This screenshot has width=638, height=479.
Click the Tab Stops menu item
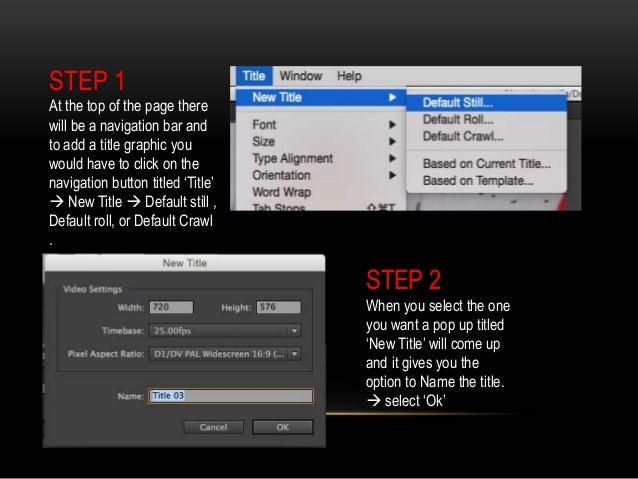point(321,207)
